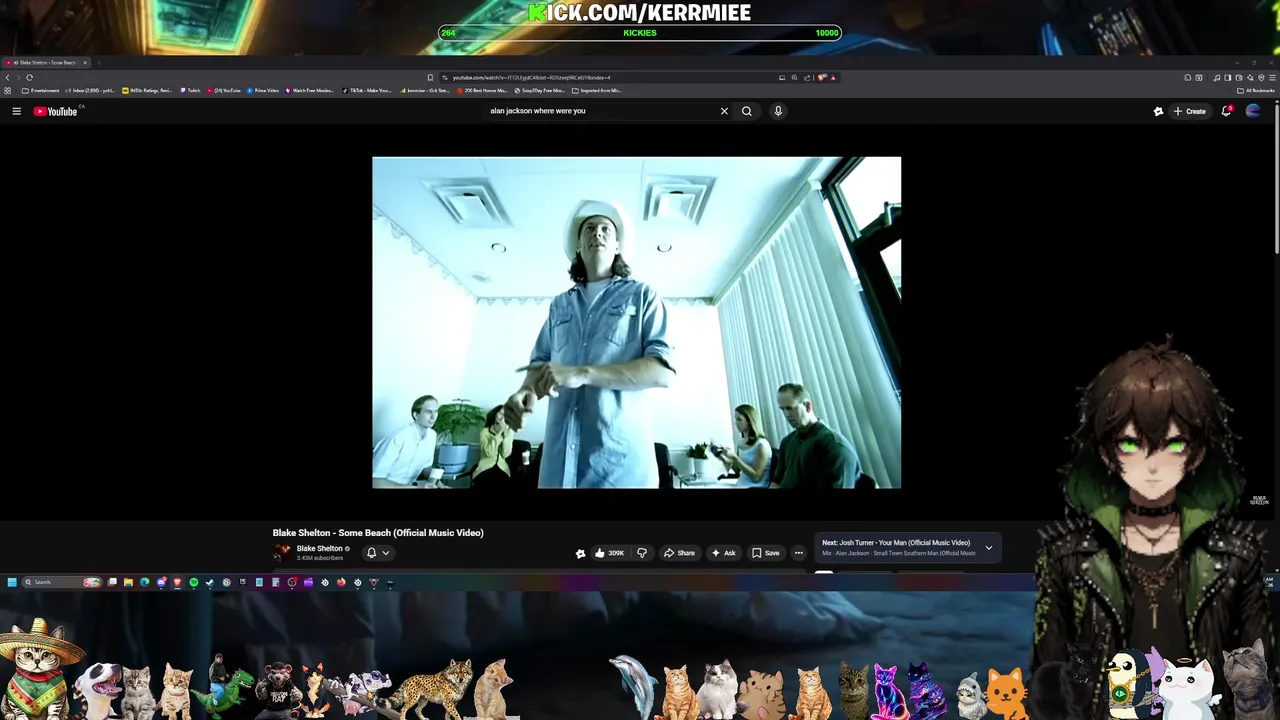Go back with the browser back arrow
The width and height of the screenshot is (1280, 720).
point(8,77)
